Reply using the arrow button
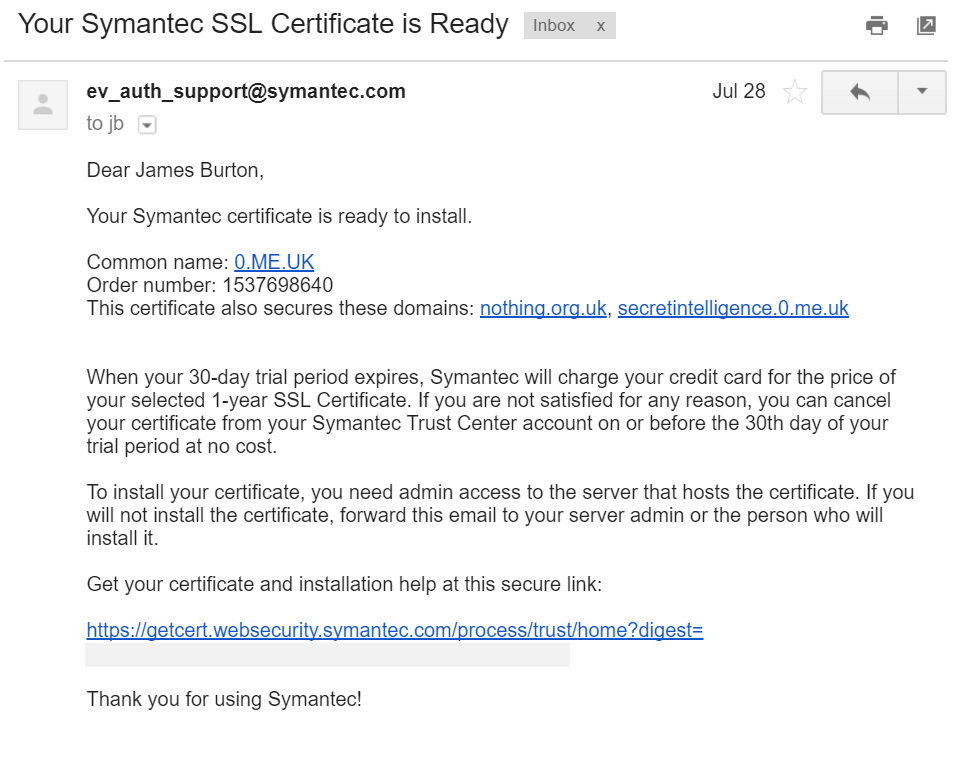 coord(860,93)
